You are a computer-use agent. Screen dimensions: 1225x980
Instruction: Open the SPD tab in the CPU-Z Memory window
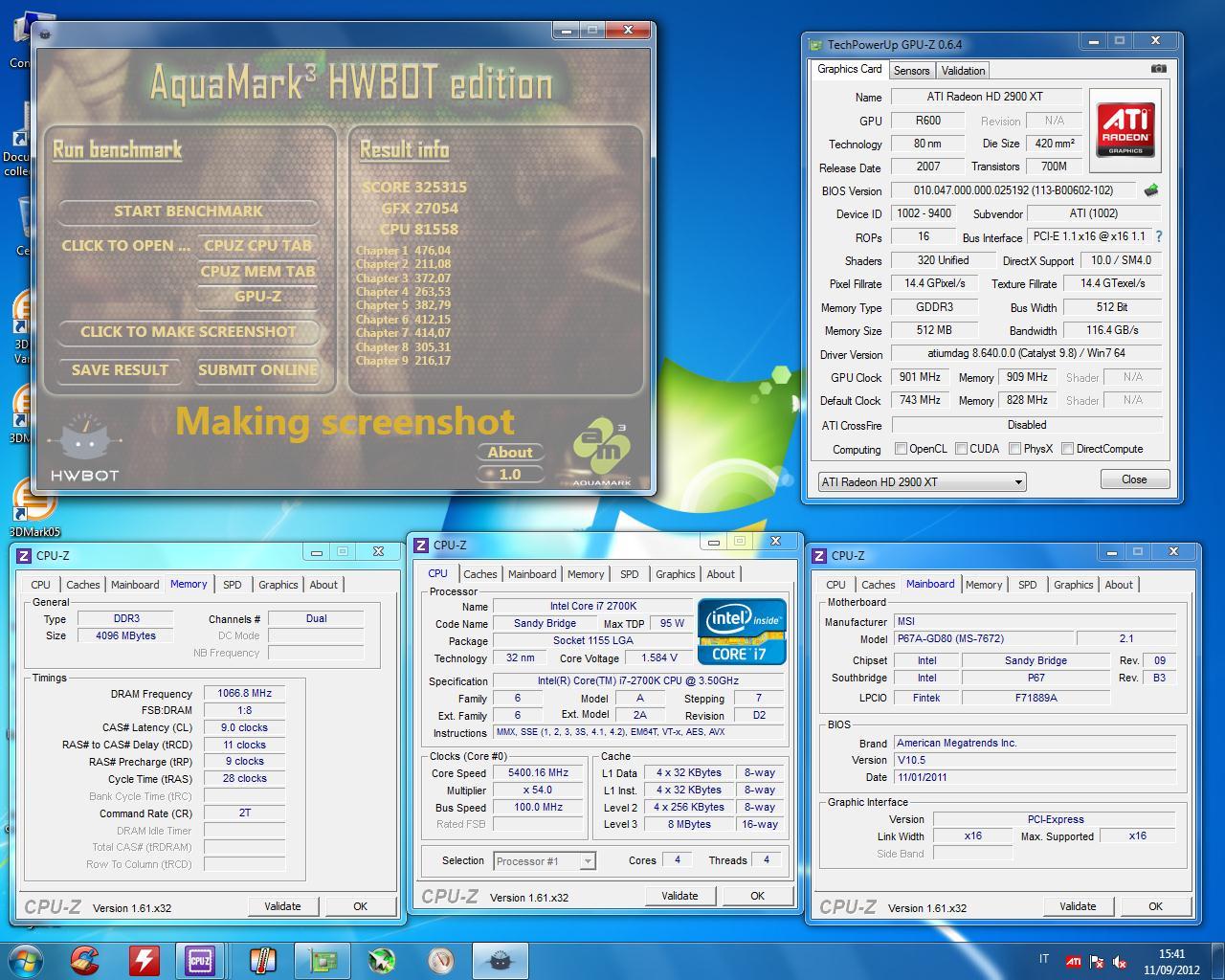233,585
